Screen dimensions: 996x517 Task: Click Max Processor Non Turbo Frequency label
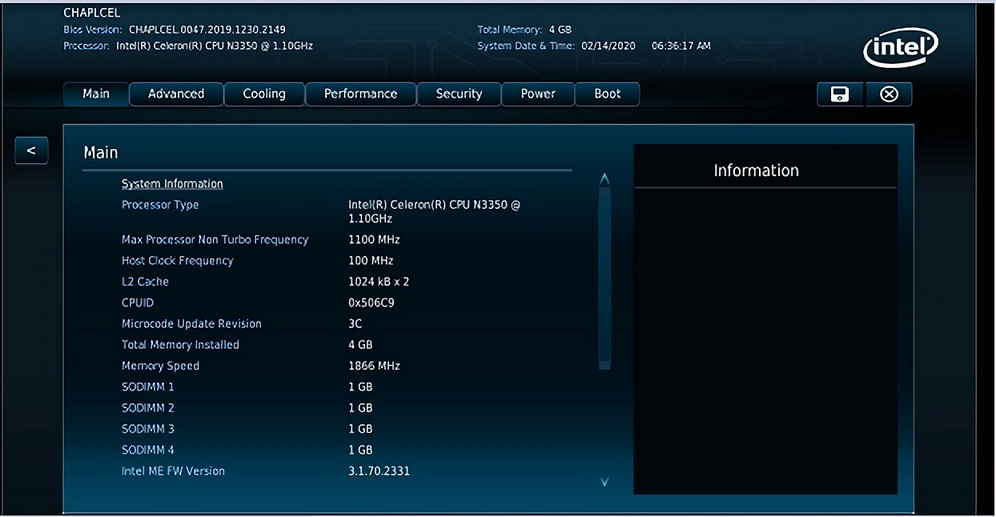(215, 239)
